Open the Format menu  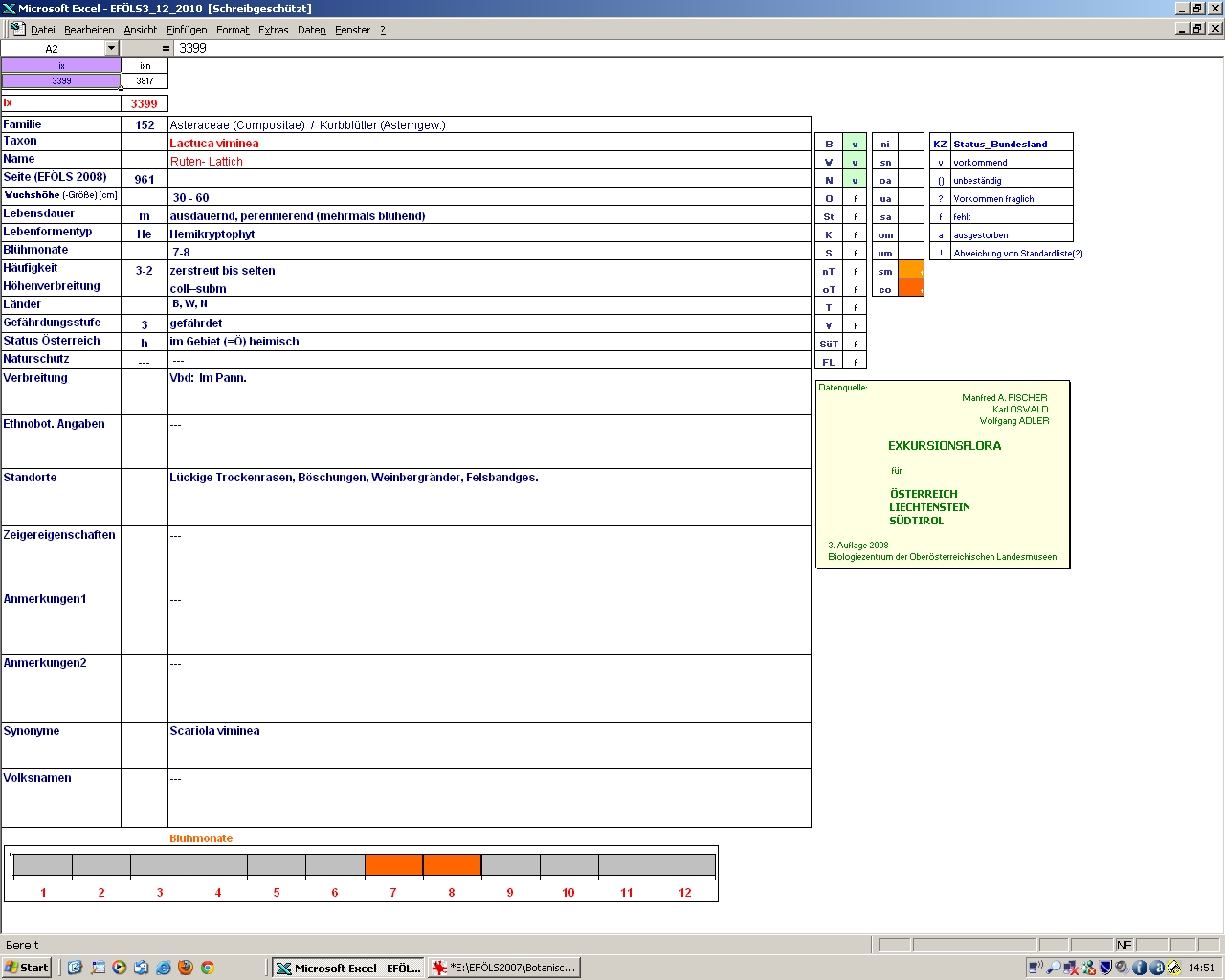[x=233, y=30]
